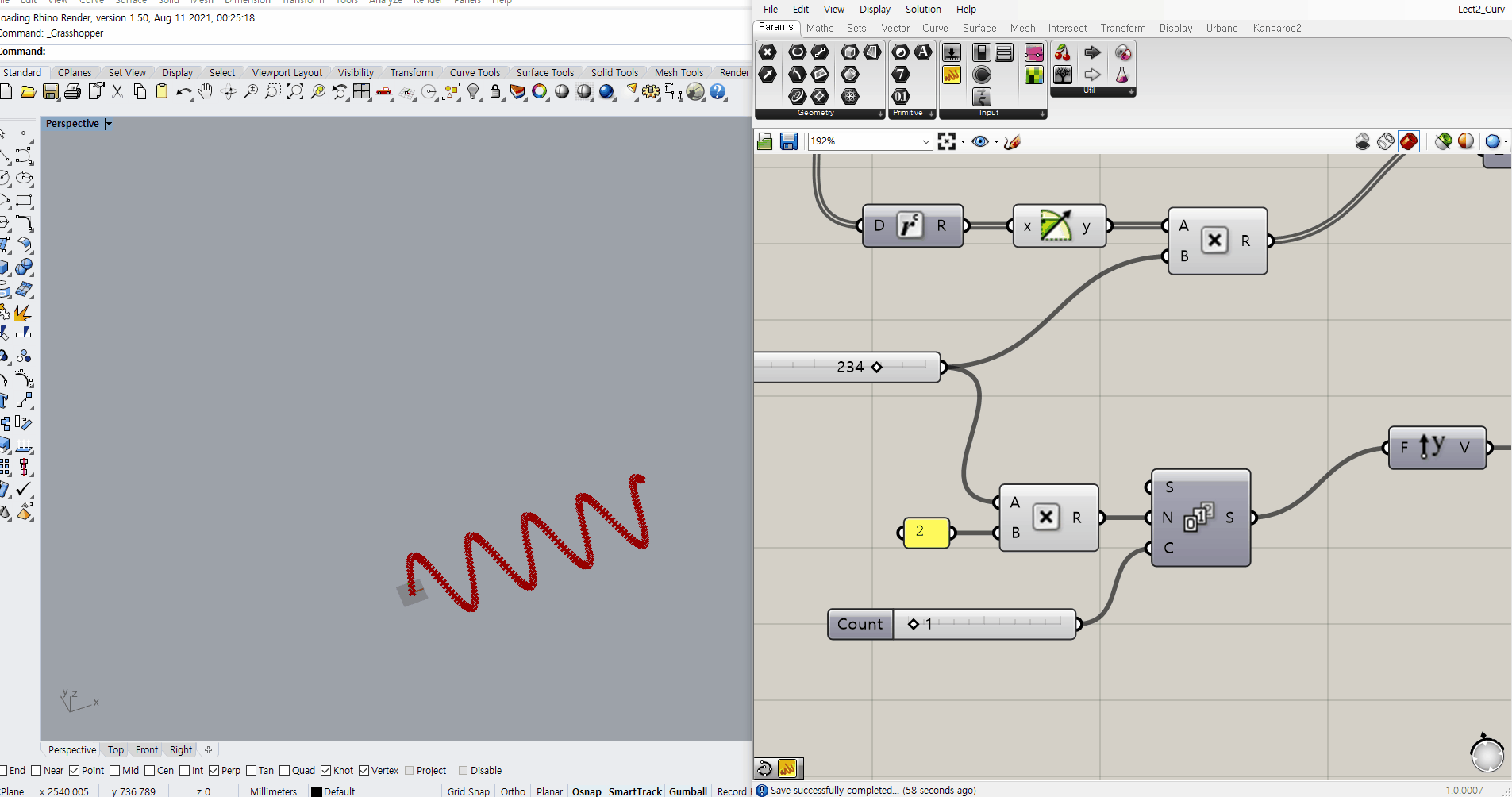
Task: Click the Open file icon in Rhino toolbar
Action: (x=28, y=92)
